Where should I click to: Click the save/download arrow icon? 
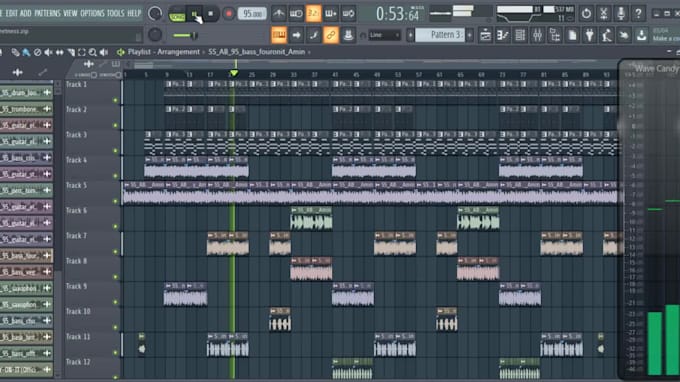click(x=641, y=35)
